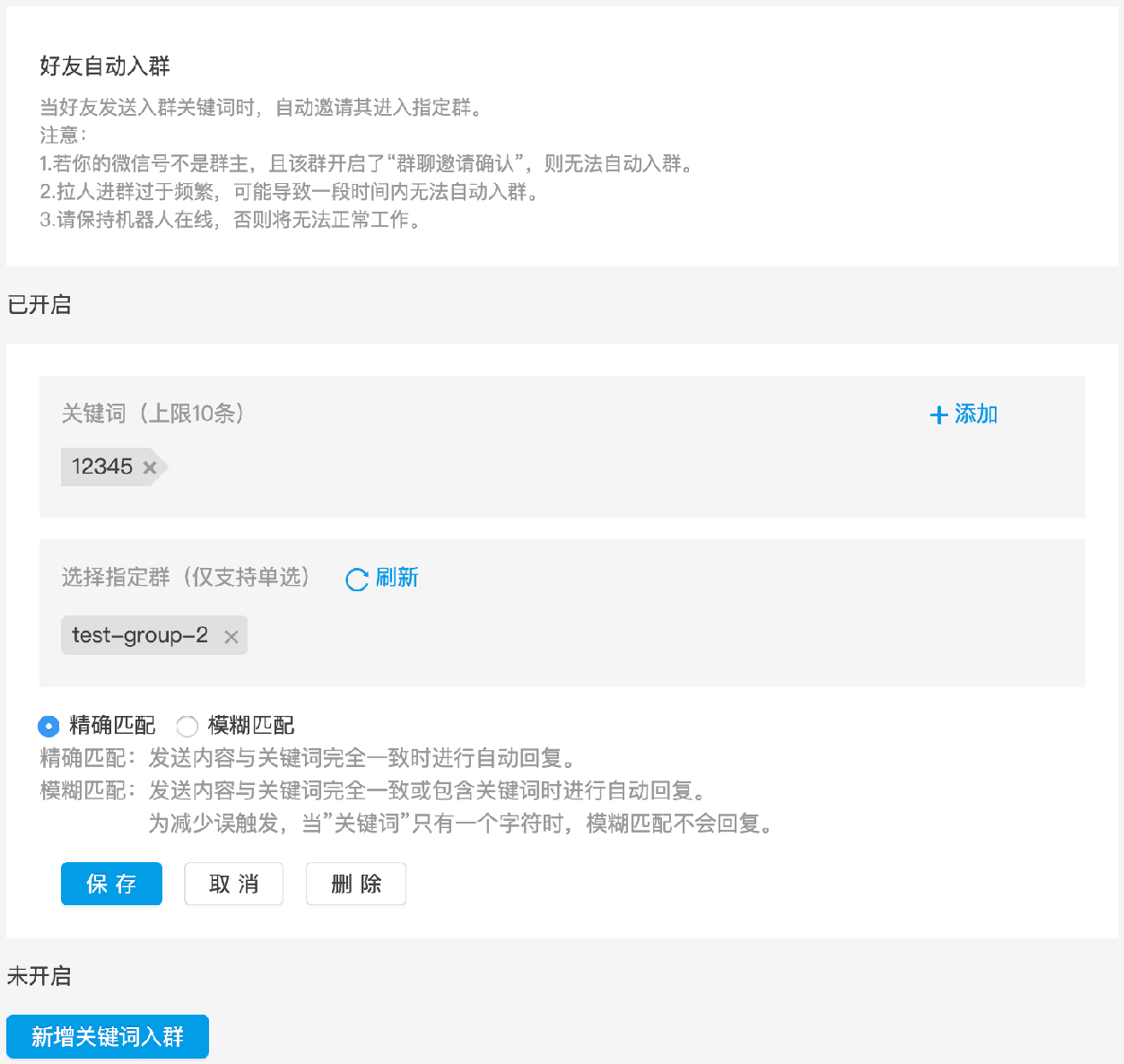
Task: Click the 12345 keyword tag text
Action: coord(102,467)
